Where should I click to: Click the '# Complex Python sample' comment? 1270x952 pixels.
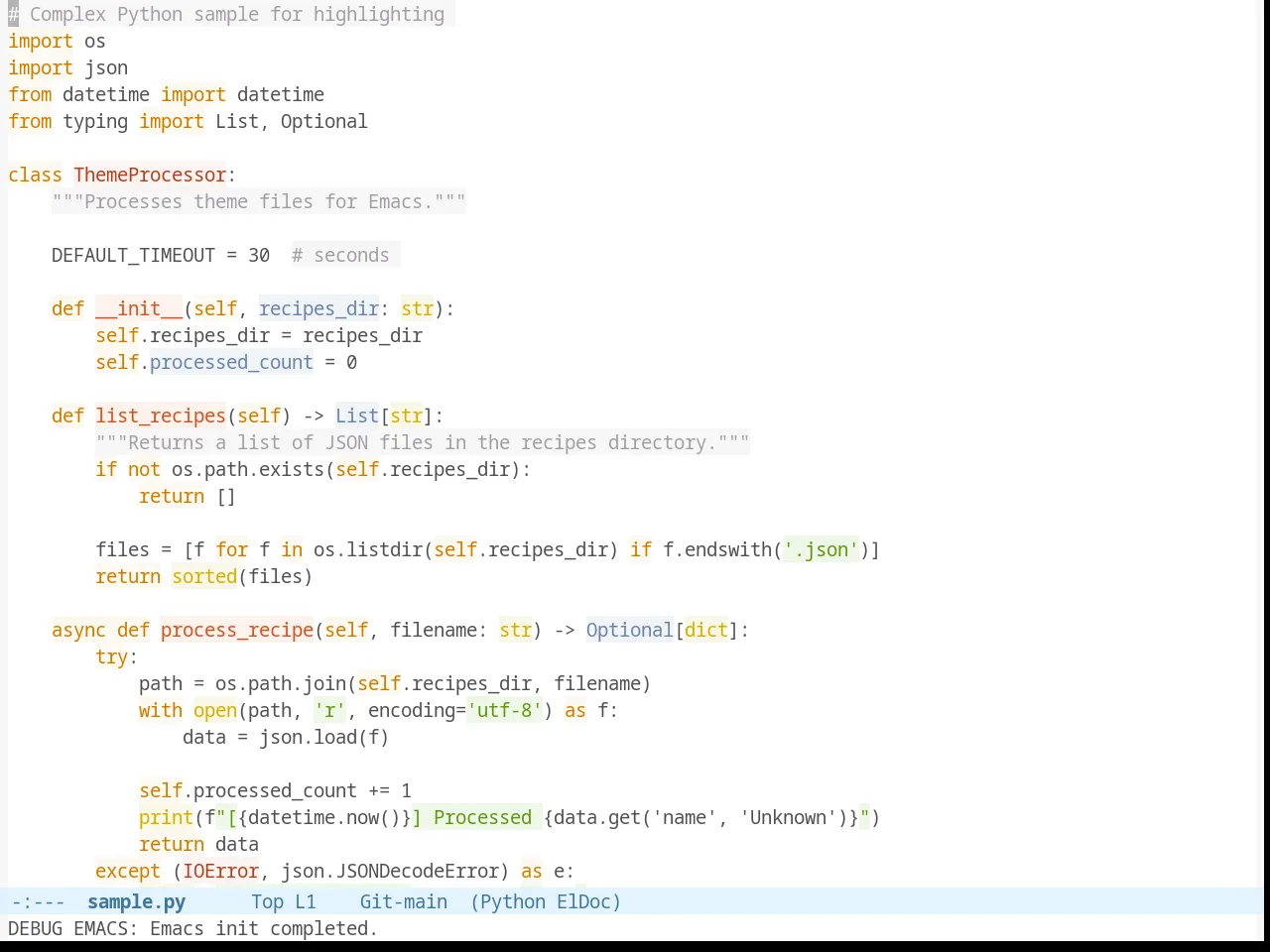pos(226,14)
